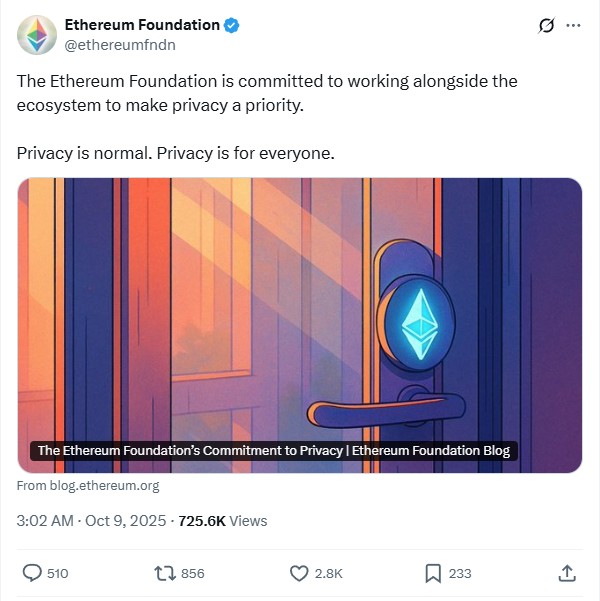600x601 pixels.
Task: Click the 510 replies count
Action: click(x=58, y=573)
